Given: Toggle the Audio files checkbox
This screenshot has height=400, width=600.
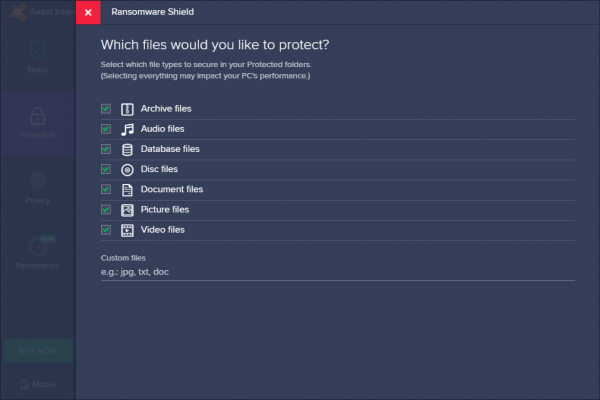Looking at the screenshot, I should click(x=106, y=129).
